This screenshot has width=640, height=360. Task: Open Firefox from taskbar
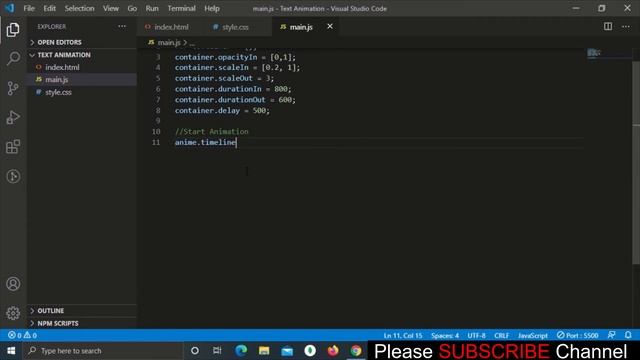[333, 351]
